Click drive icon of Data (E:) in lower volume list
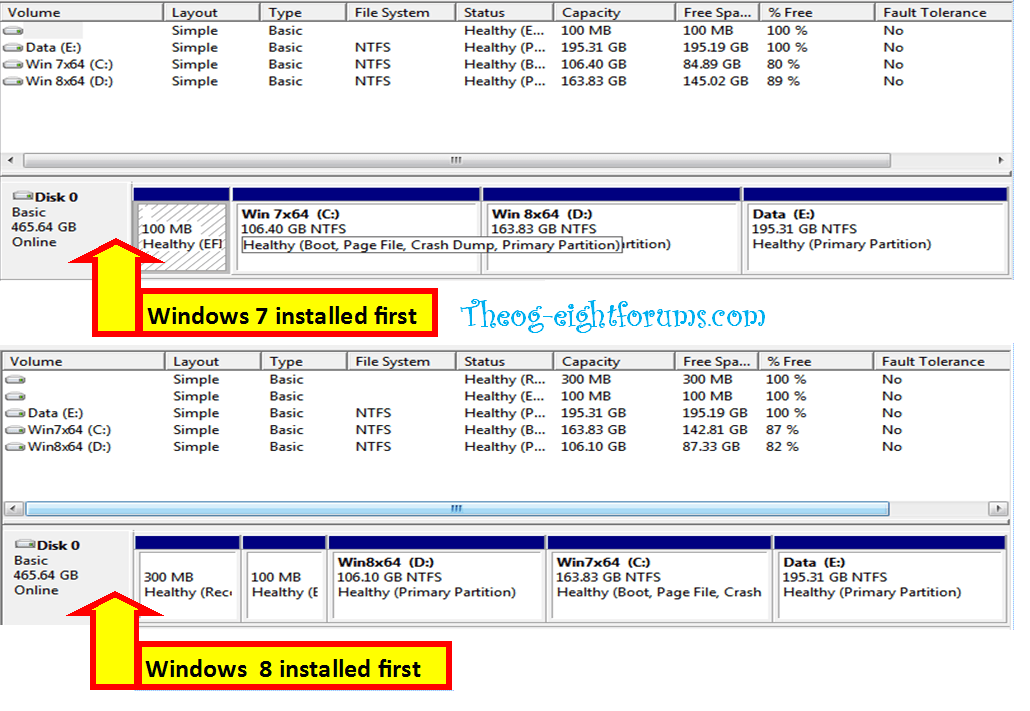The image size is (1030, 711). [x=15, y=413]
